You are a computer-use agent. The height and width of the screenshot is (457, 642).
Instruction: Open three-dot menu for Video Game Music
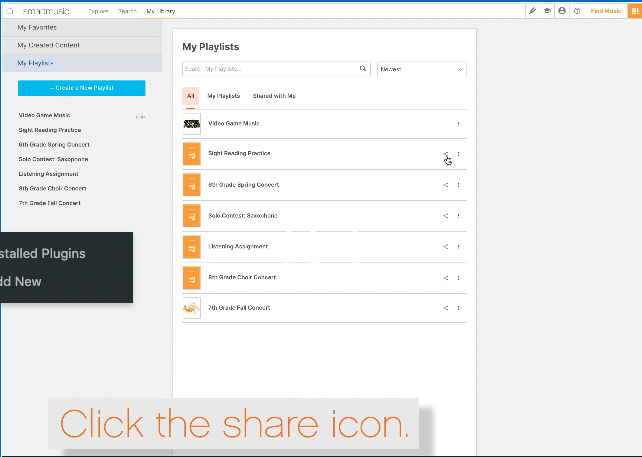coord(458,124)
